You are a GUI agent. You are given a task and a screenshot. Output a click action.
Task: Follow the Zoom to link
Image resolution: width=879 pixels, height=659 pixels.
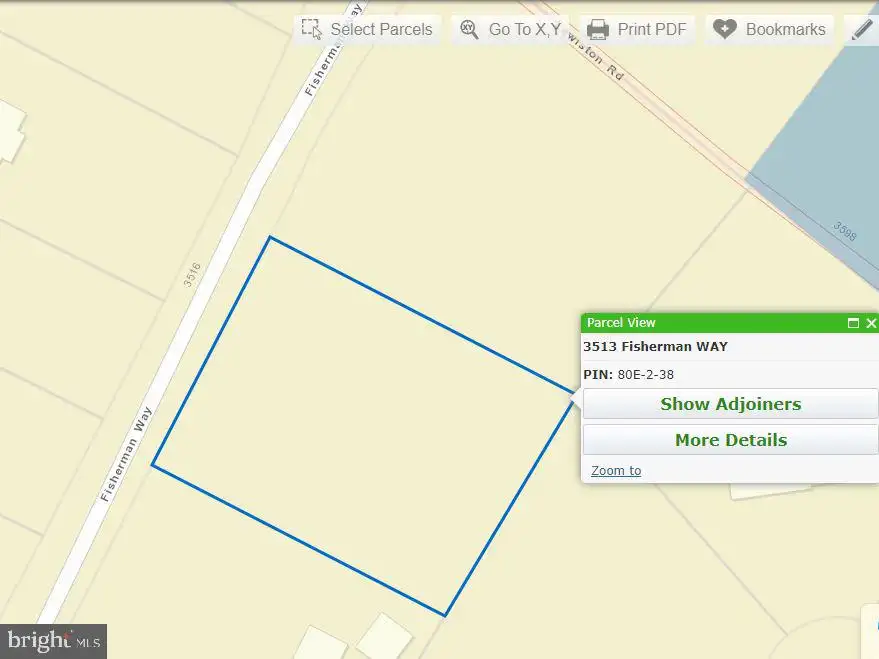click(x=616, y=471)
